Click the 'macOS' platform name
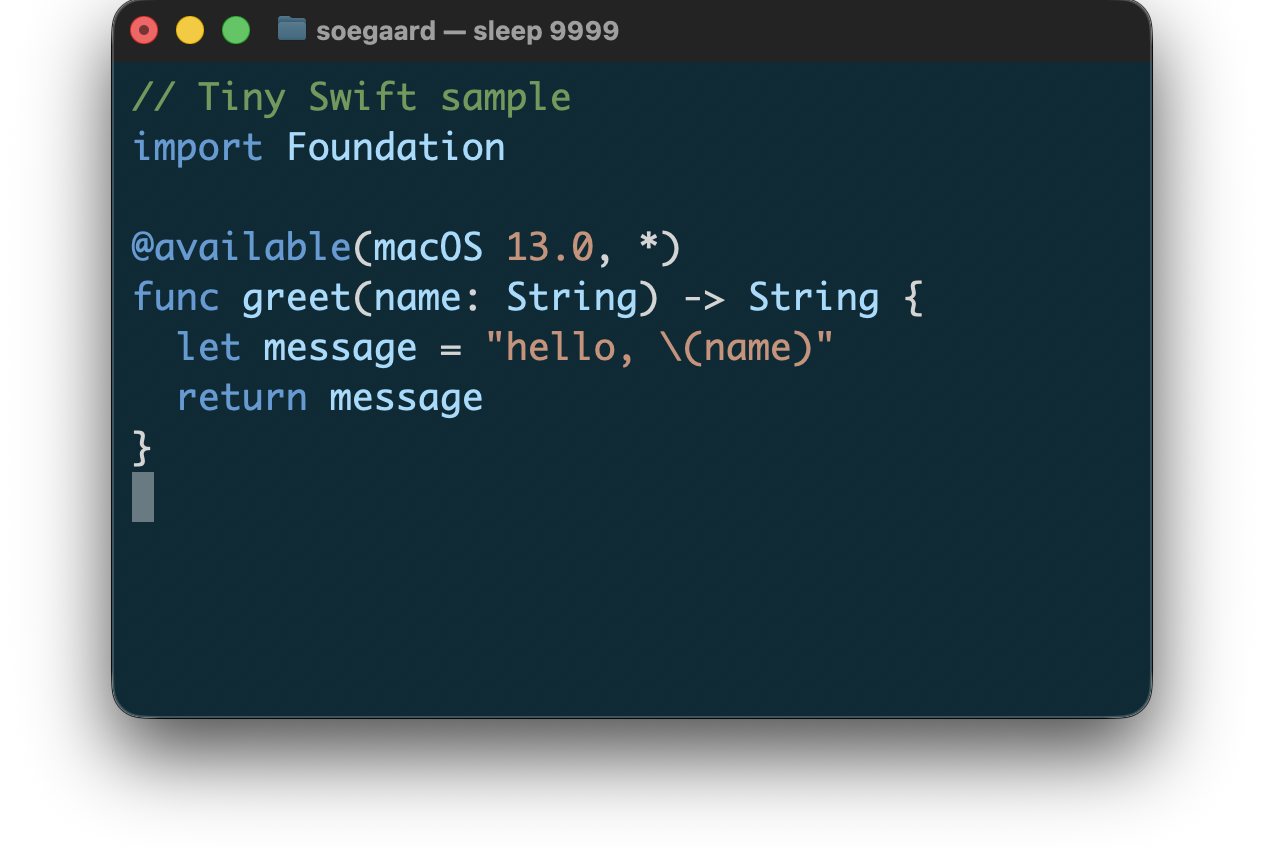 click(x=428, y=247)
